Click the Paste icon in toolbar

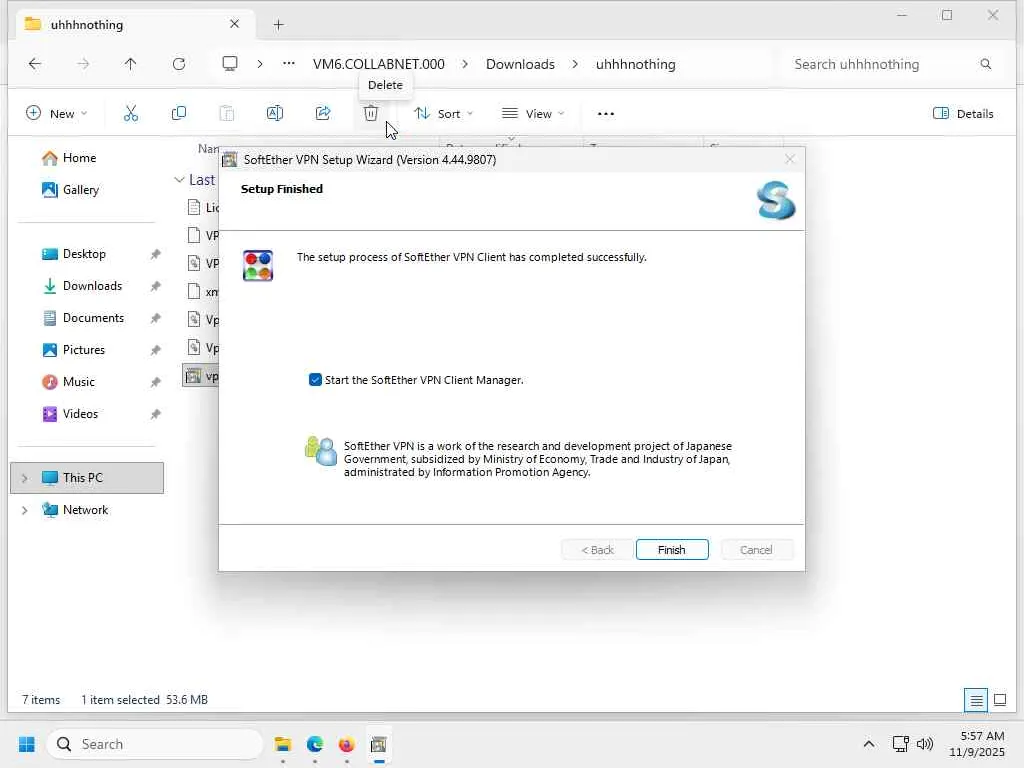point(227,114)
